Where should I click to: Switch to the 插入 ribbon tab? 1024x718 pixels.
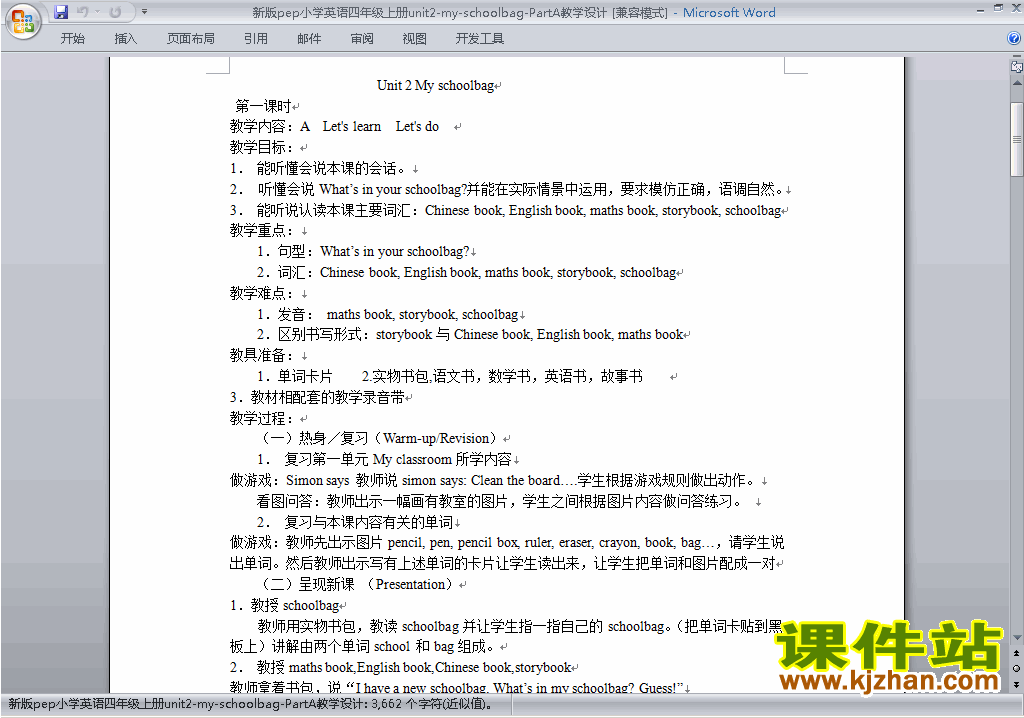(x=125, y=39)
